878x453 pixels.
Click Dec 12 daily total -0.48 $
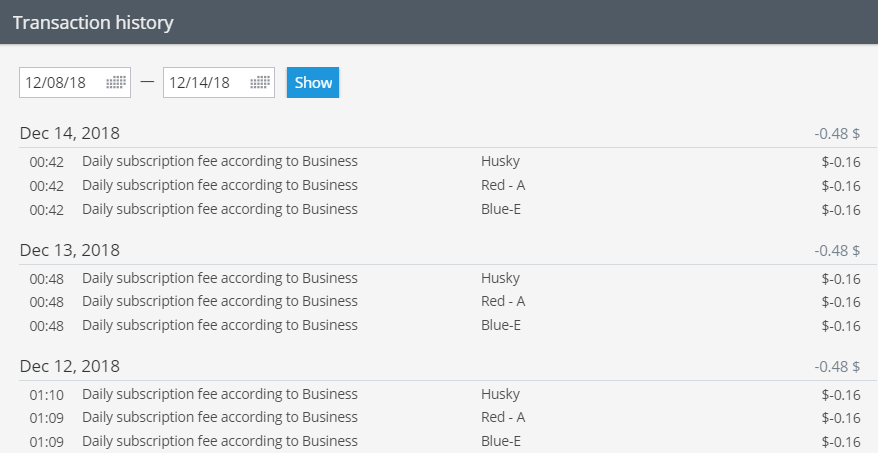pos(837,367)
